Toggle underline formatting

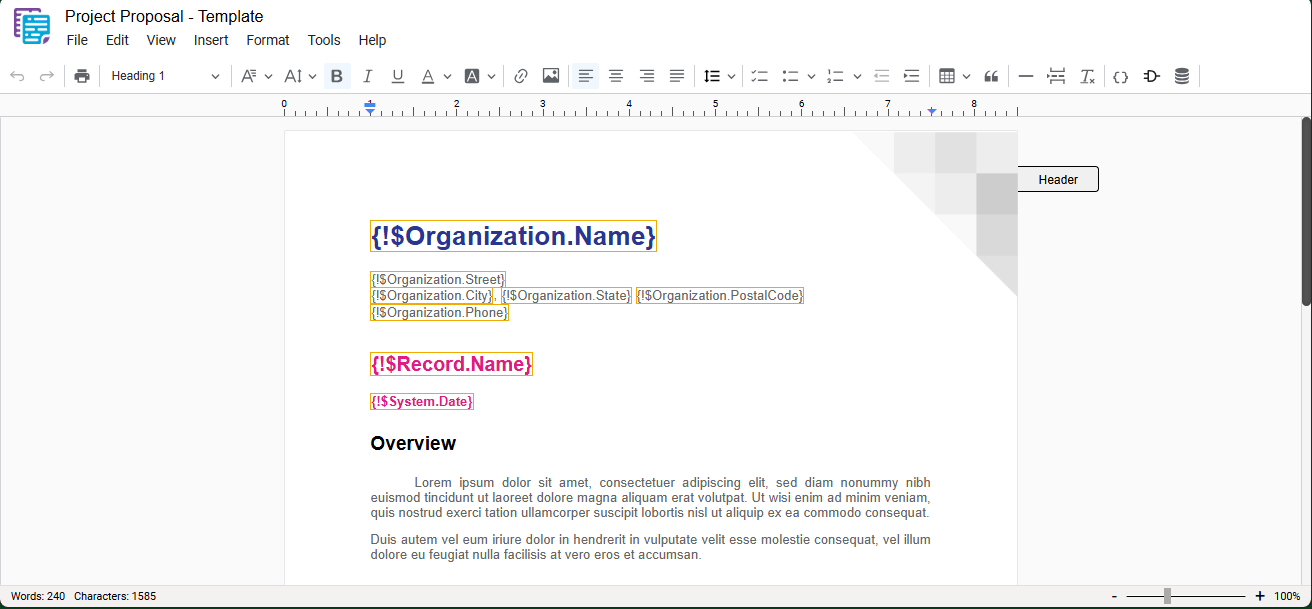398,76
